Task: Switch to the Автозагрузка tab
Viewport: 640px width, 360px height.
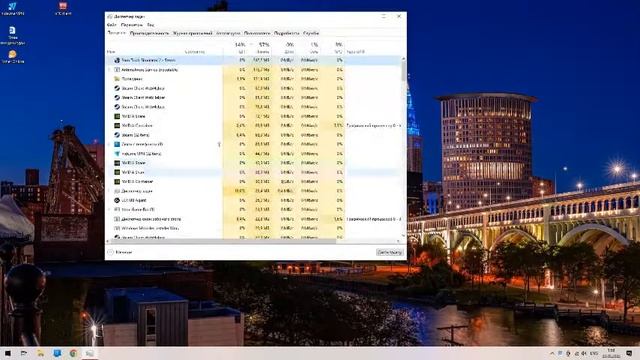Action: 228,33
